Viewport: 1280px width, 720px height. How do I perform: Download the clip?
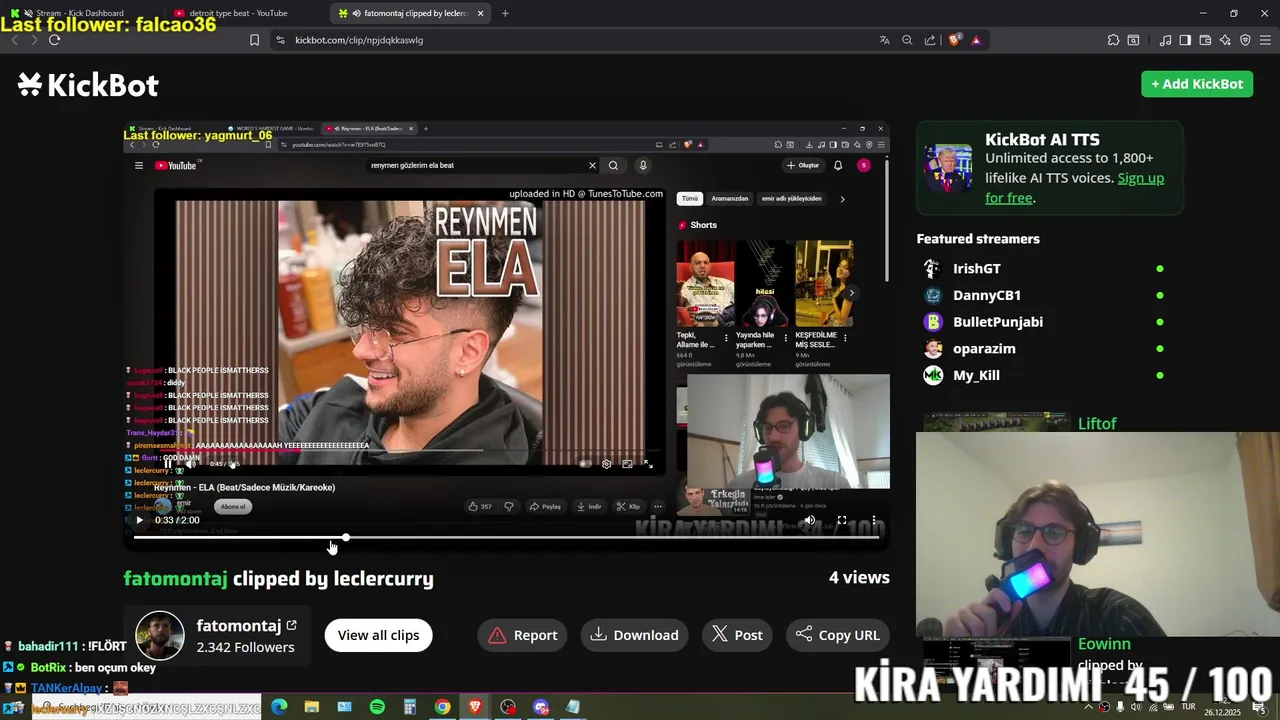click(x=635, y=635)
